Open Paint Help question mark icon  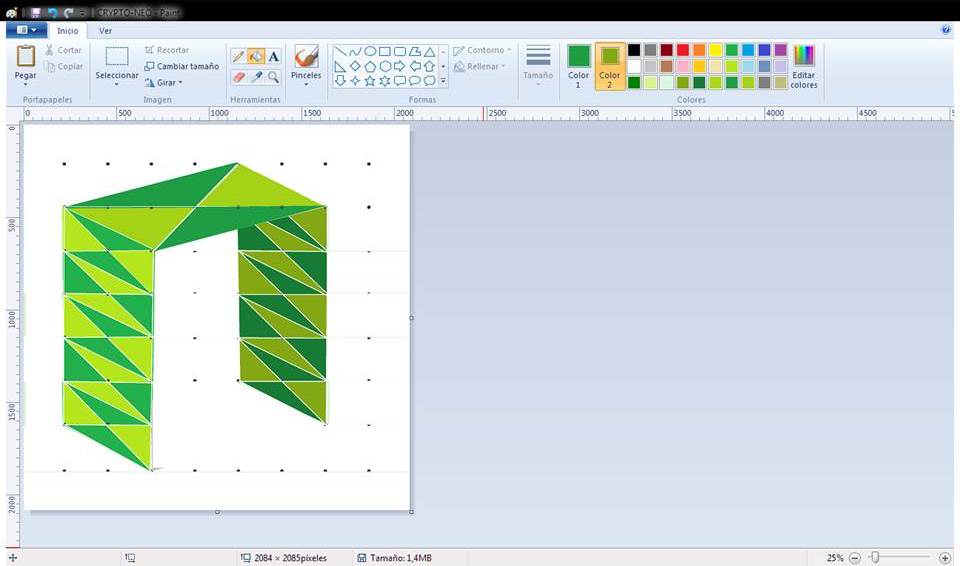[x=947, y=30]
